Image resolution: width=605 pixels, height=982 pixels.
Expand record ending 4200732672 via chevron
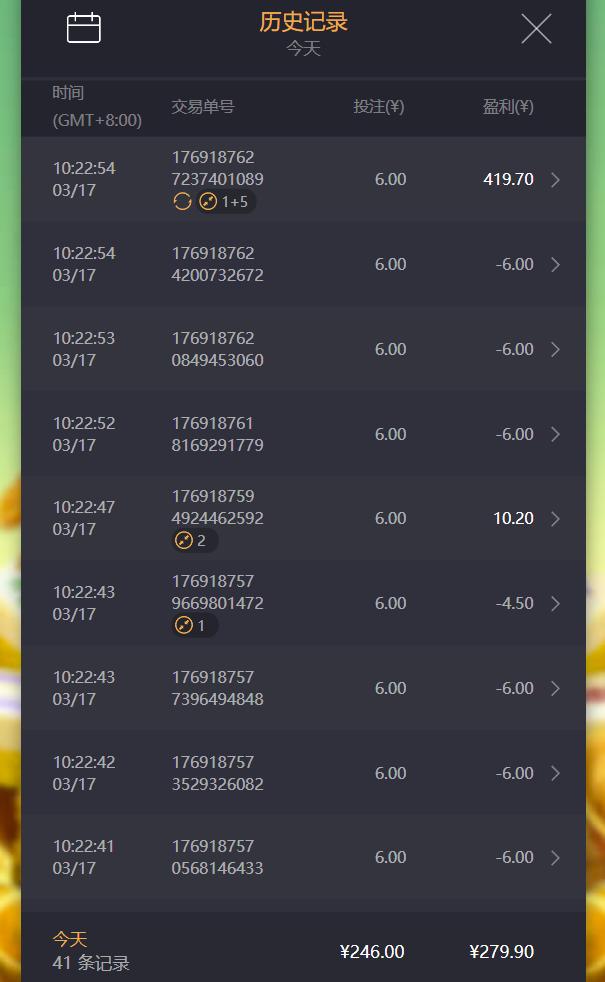pos(555,264)
